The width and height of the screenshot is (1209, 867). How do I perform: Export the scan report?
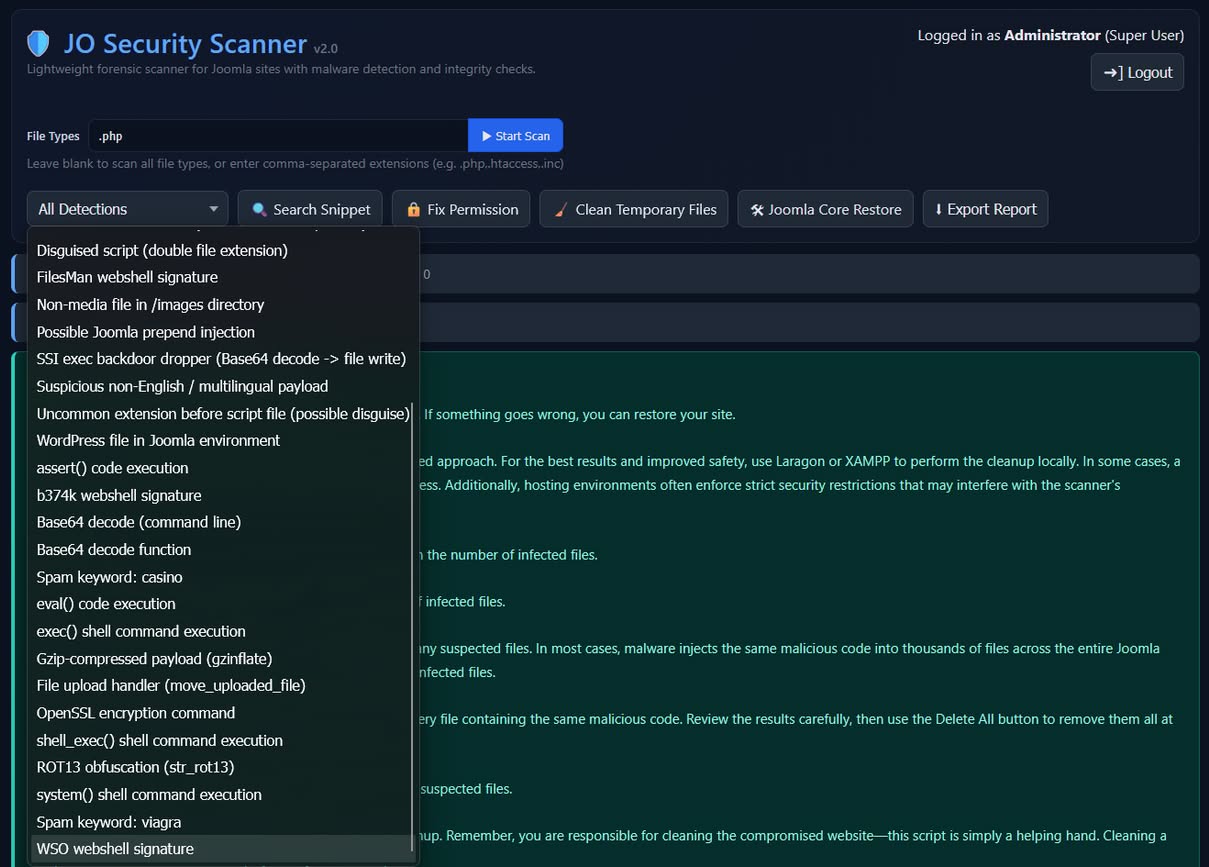[x=985, y=209]
